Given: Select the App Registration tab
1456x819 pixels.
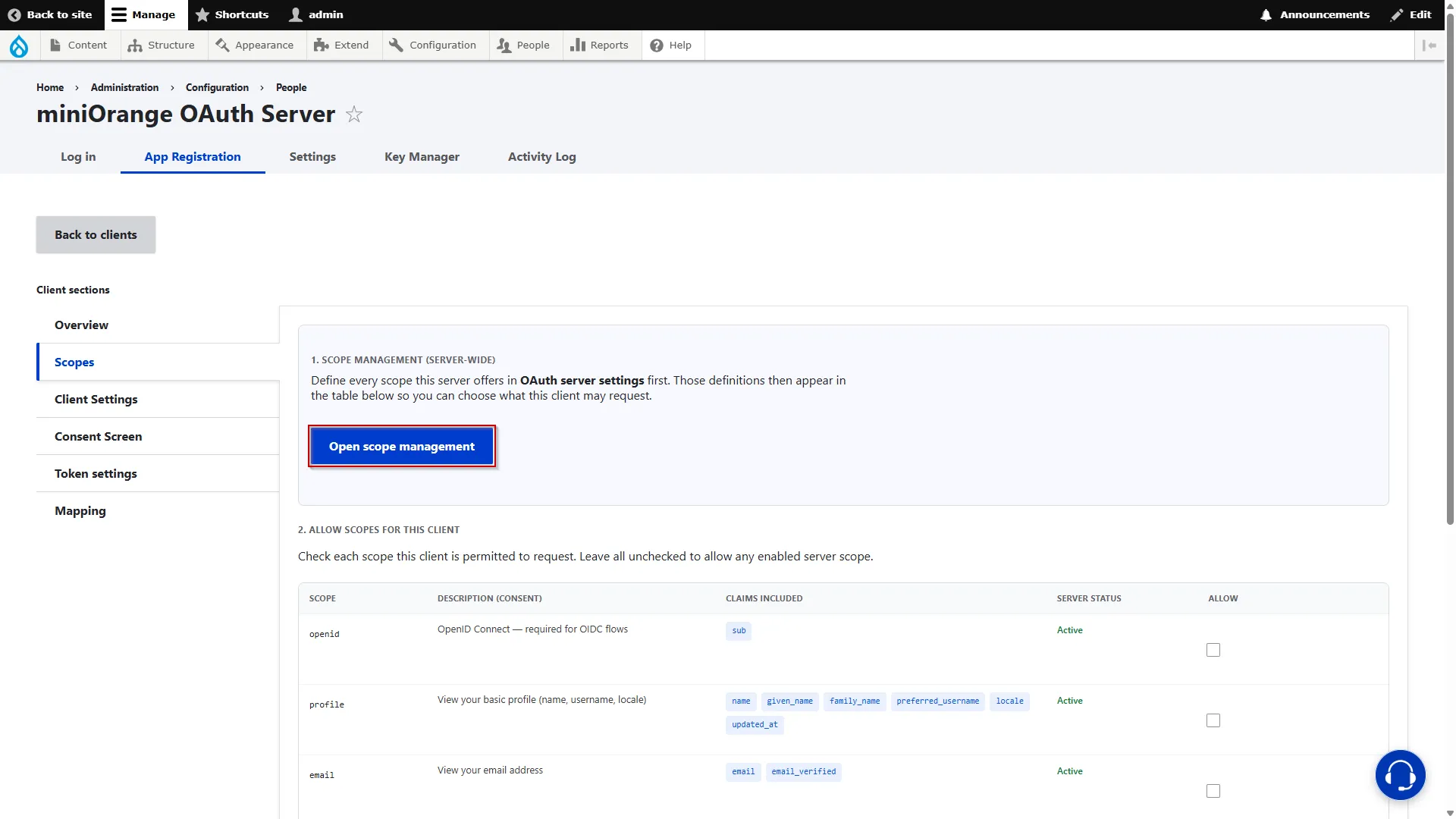Looking at the screenshot, I should coord(193,156).
